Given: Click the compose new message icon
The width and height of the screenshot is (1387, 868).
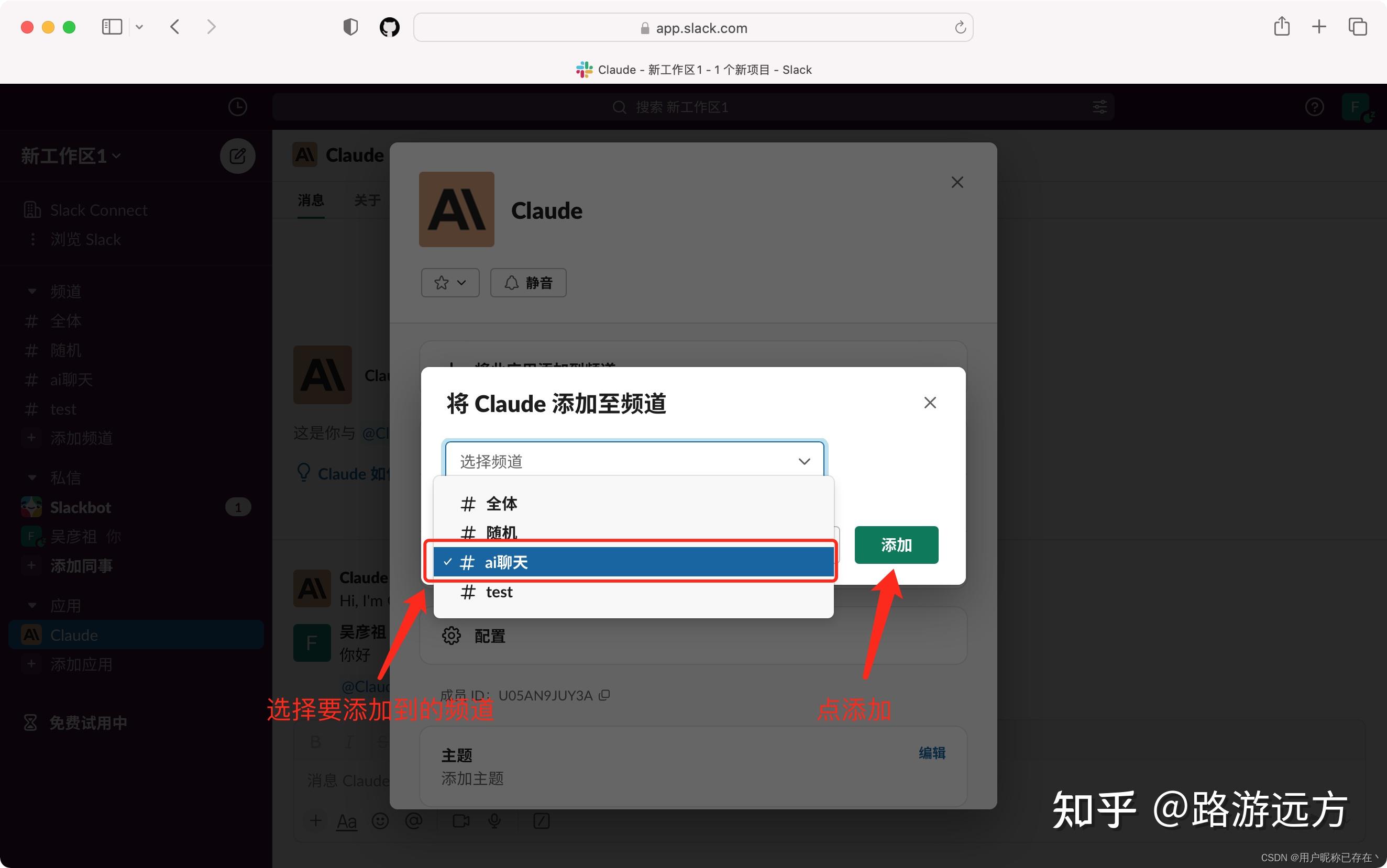Looking at the screenshot, I should [x=237, y=155].
